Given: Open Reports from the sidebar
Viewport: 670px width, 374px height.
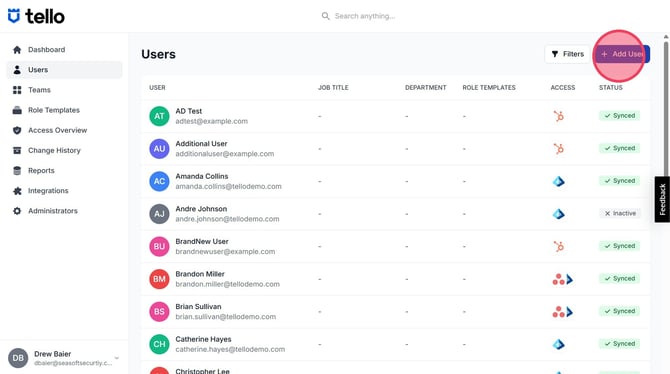Looking at the screenshot, I should (x=64, y=170).
